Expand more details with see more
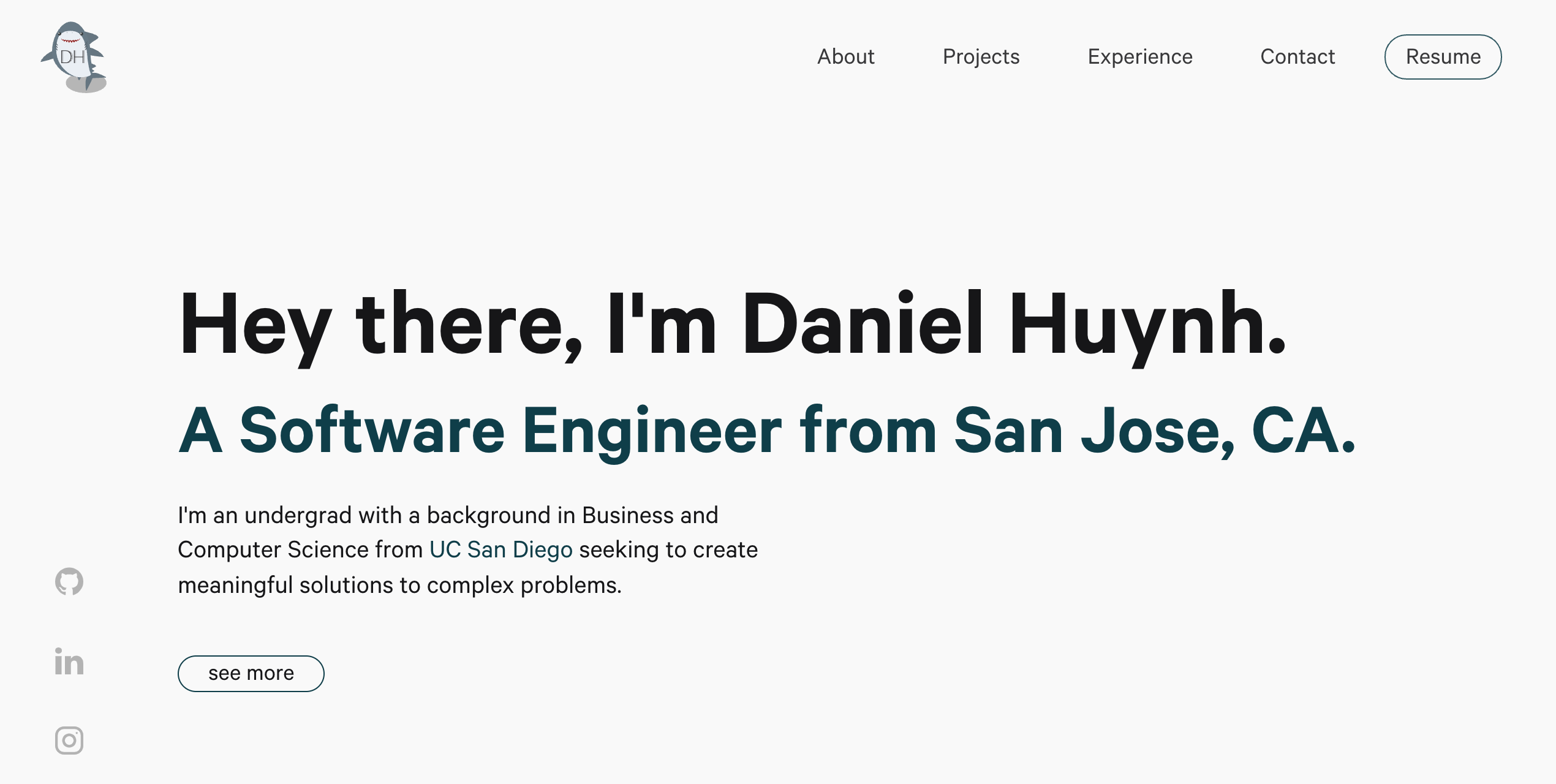The width and height of the screenshot is (1556, 784). (x=251, y=673)
